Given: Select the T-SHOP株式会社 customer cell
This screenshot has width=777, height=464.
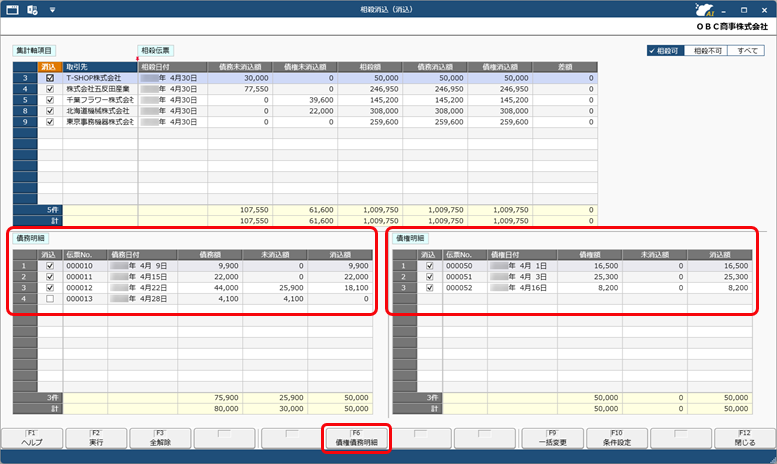Looking at the screenshot, I should [x=100, y=78].
